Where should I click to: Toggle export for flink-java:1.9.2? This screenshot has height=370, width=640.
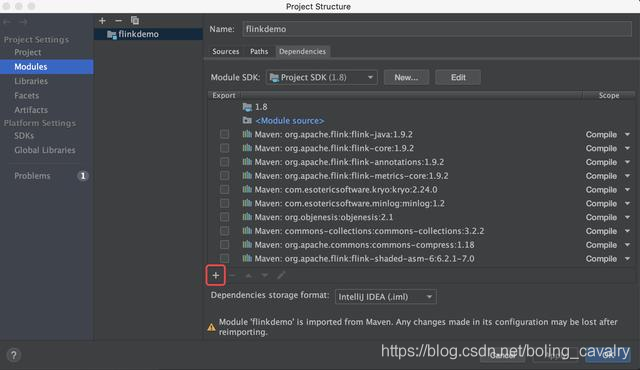(x=224, y=134)
